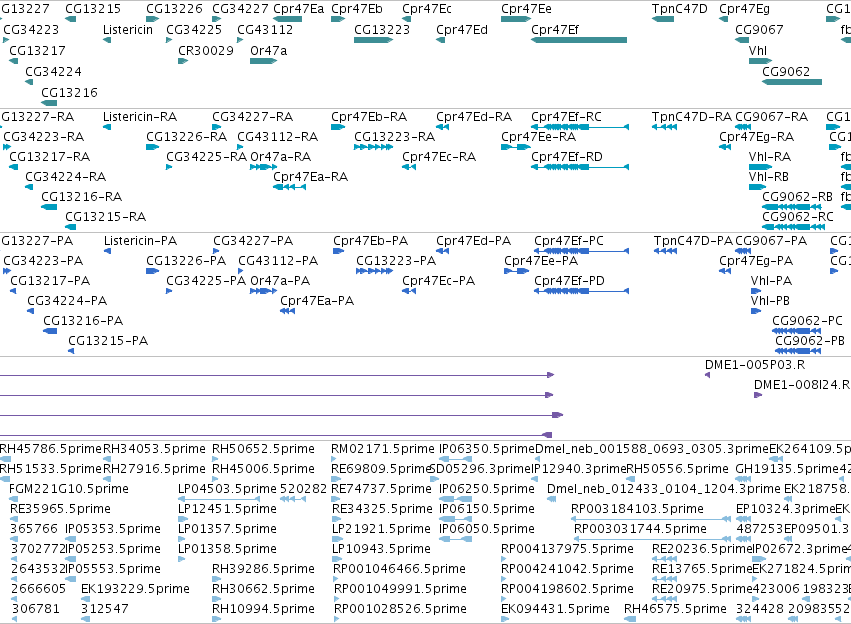
Task: Click the RP001028526.5prime EST label
Action: pyautogui.click(x=400, y=609)
